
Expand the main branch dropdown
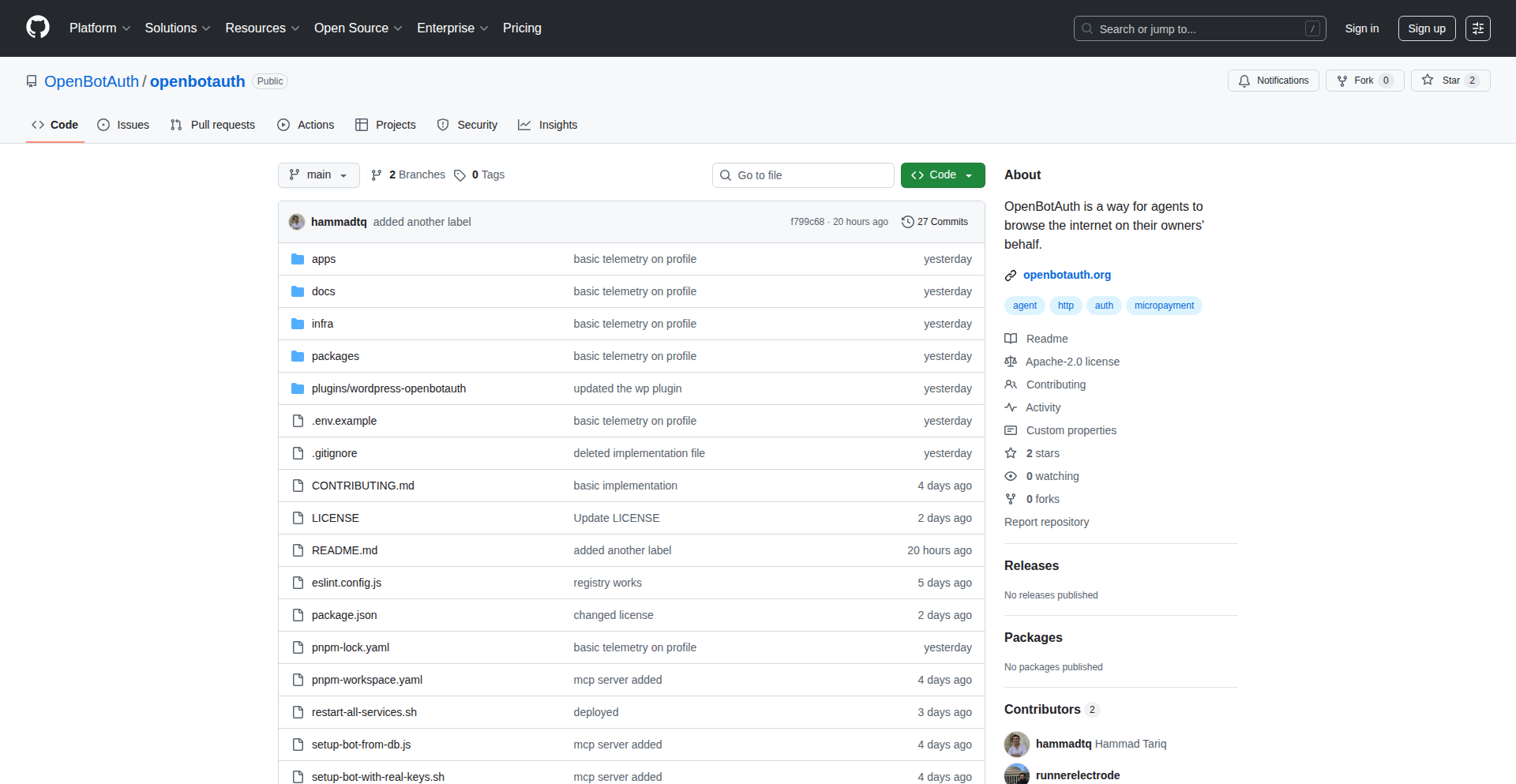click(x=318, y=174)
